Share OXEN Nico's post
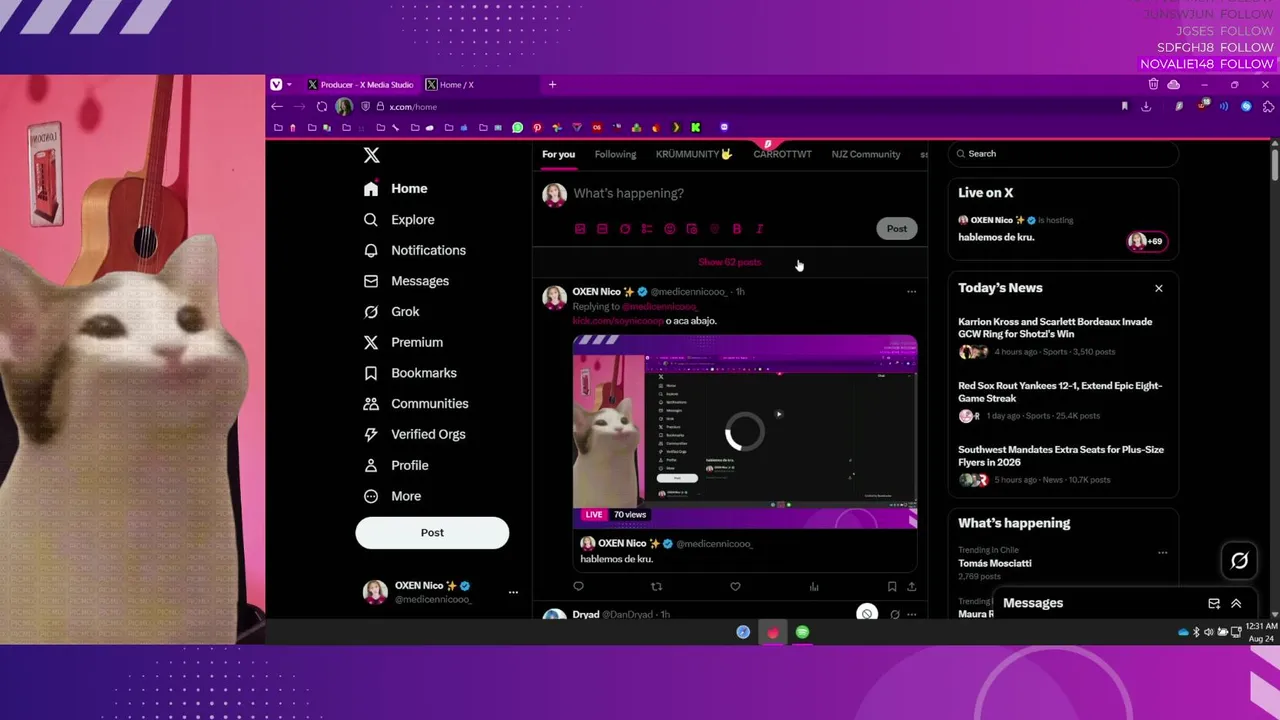This screenshot has height=720, width=1280. click(x=911, y=587)
